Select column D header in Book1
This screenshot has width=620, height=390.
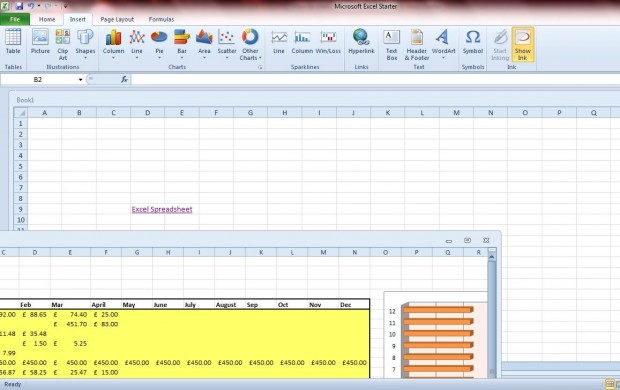(x=147, y=113)
